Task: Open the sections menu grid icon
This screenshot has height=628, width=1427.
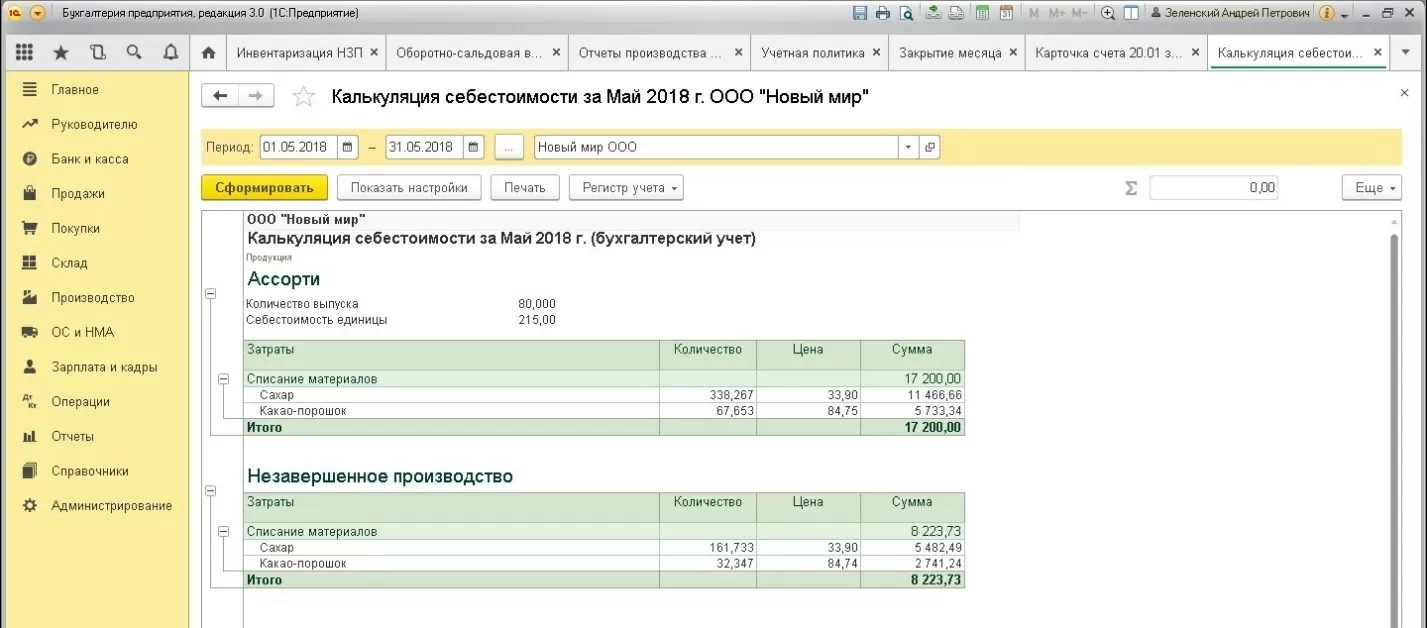Action: click(x=25, y=52)
